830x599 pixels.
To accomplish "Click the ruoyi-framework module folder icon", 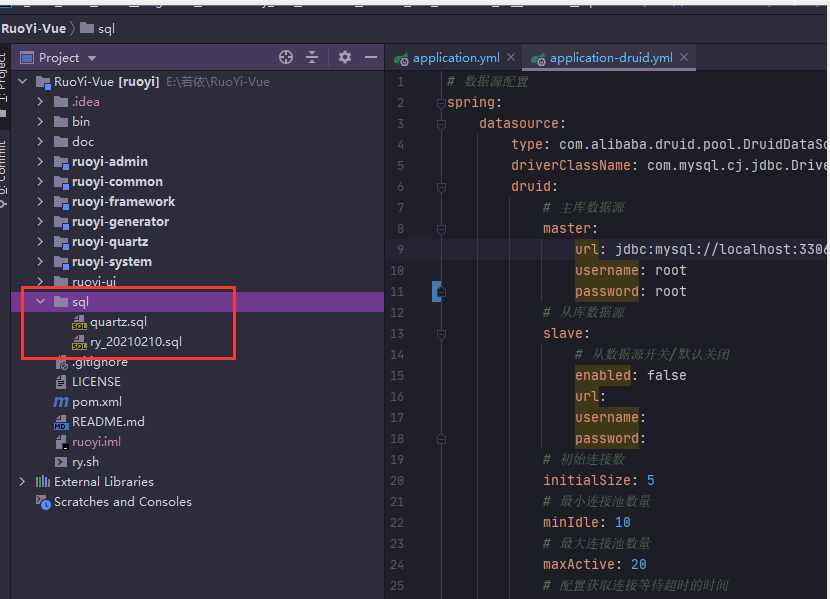I will tap(61, 202).
